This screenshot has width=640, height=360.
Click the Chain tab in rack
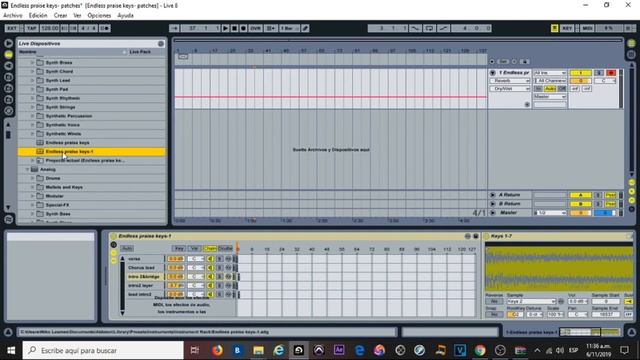(x=210, y=248)
